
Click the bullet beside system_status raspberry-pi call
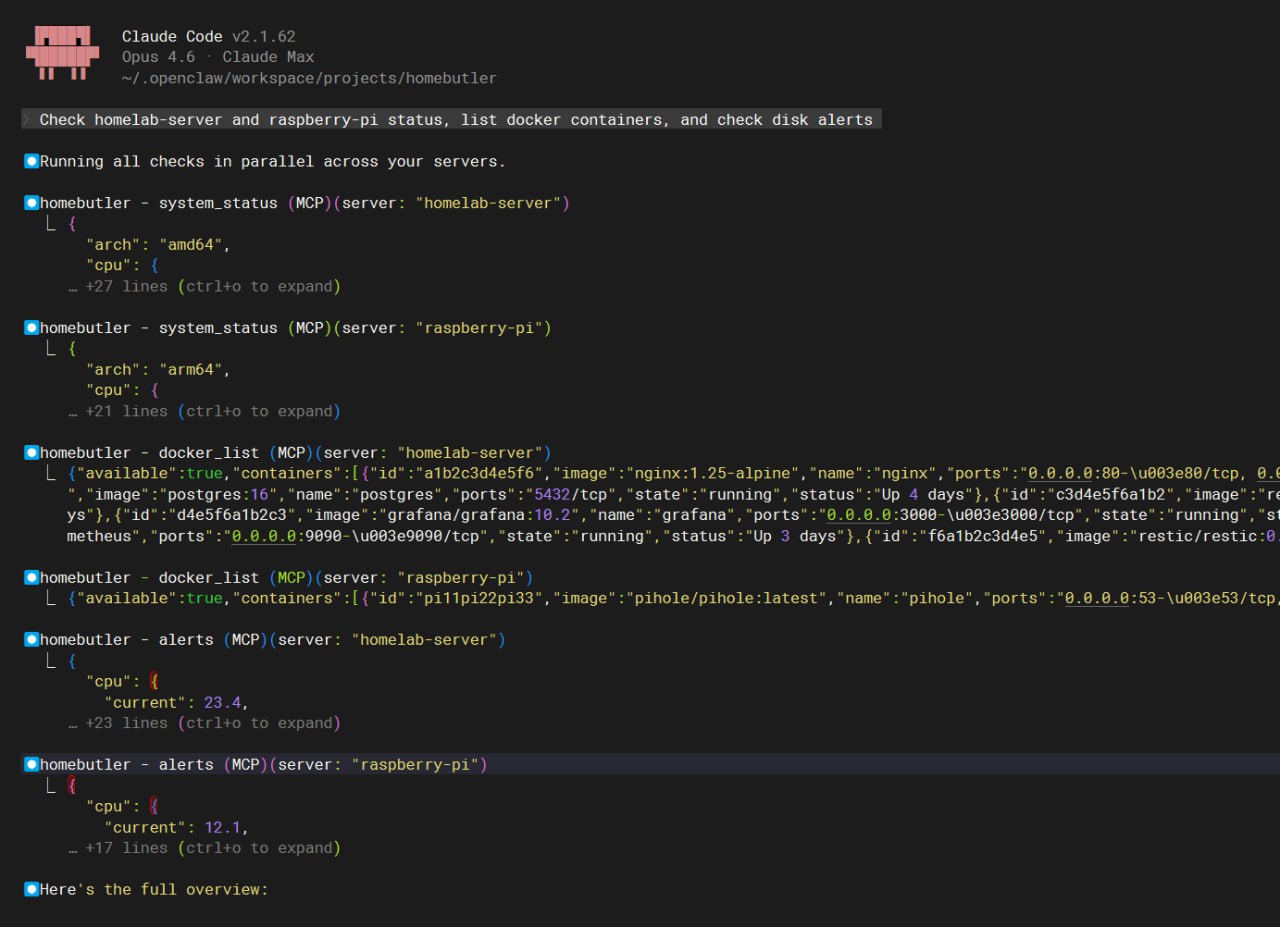click(32, 328)
